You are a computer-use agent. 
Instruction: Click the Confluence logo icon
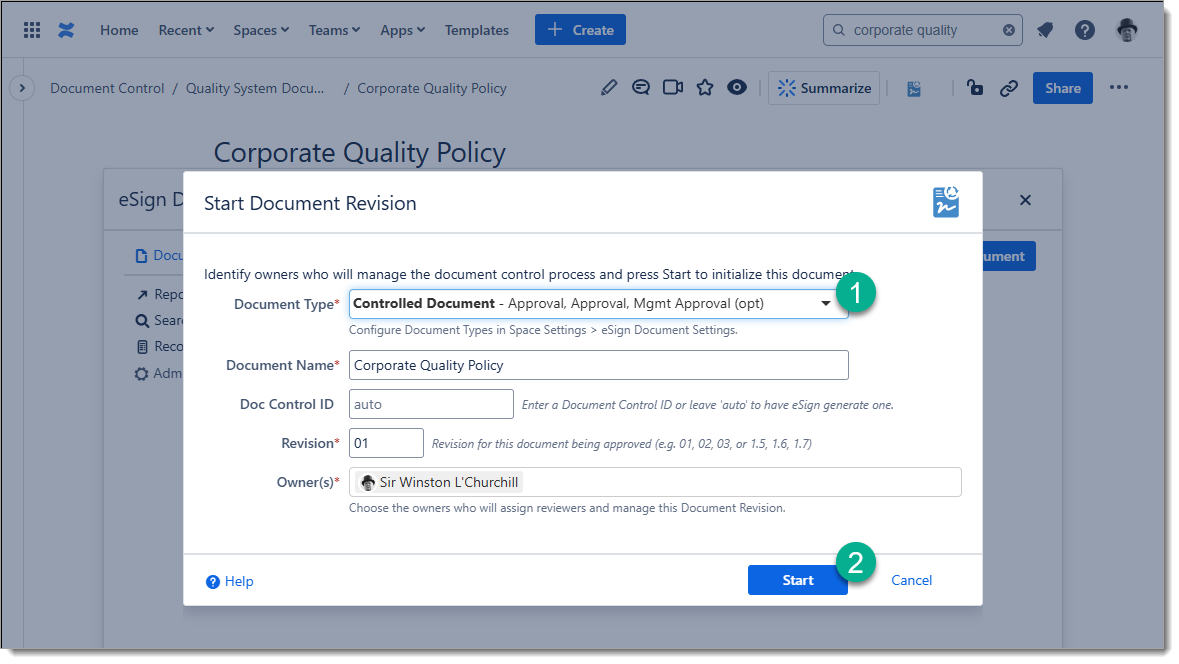(x=66, y=30)
